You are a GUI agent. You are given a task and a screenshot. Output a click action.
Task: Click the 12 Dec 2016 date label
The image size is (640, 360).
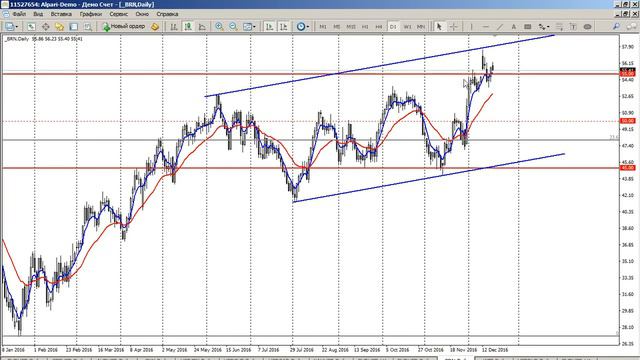pyautogui.click(x=495, y=350)
